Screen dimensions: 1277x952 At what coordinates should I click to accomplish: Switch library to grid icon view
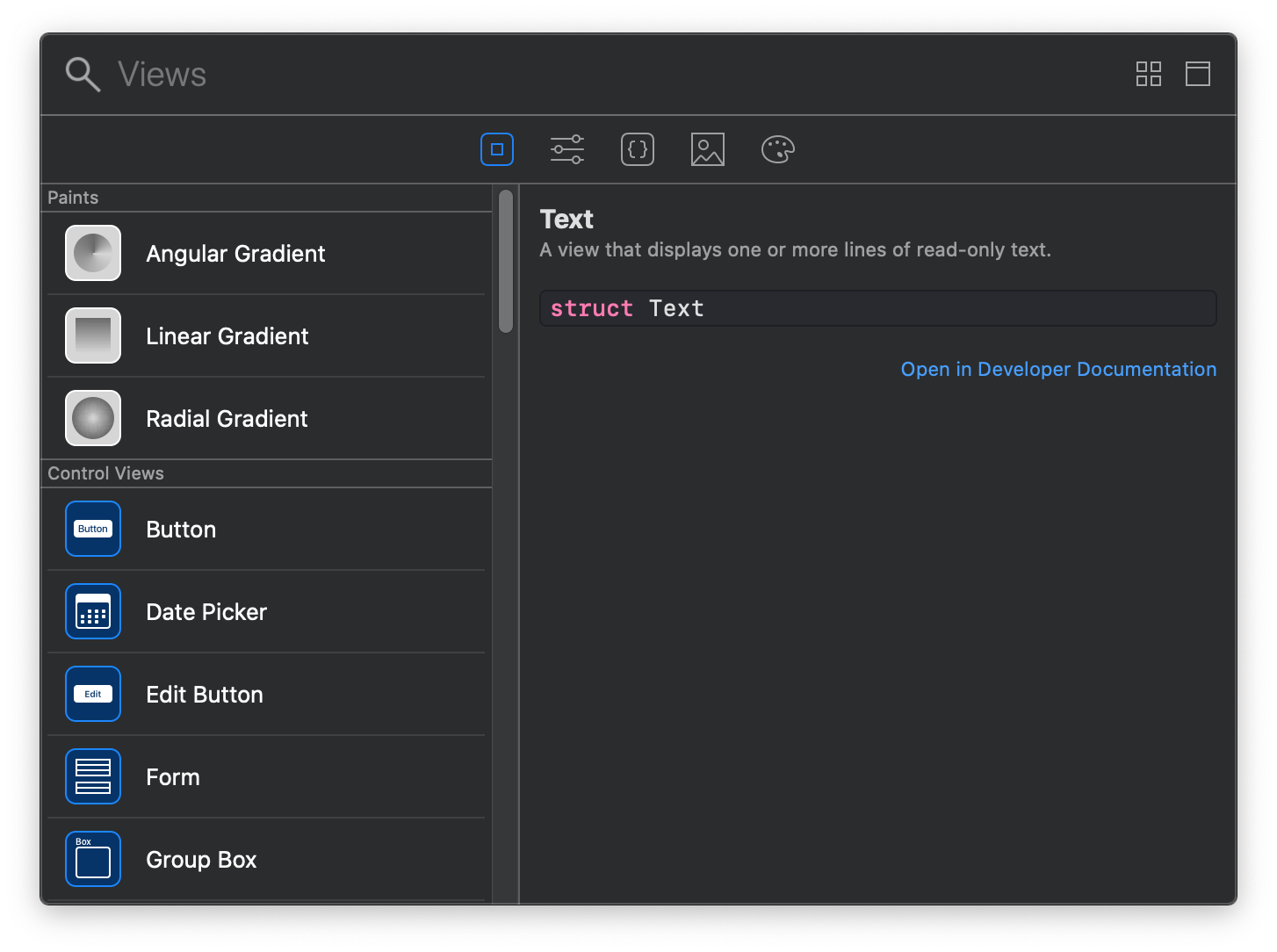click(x=1148, y=74)
